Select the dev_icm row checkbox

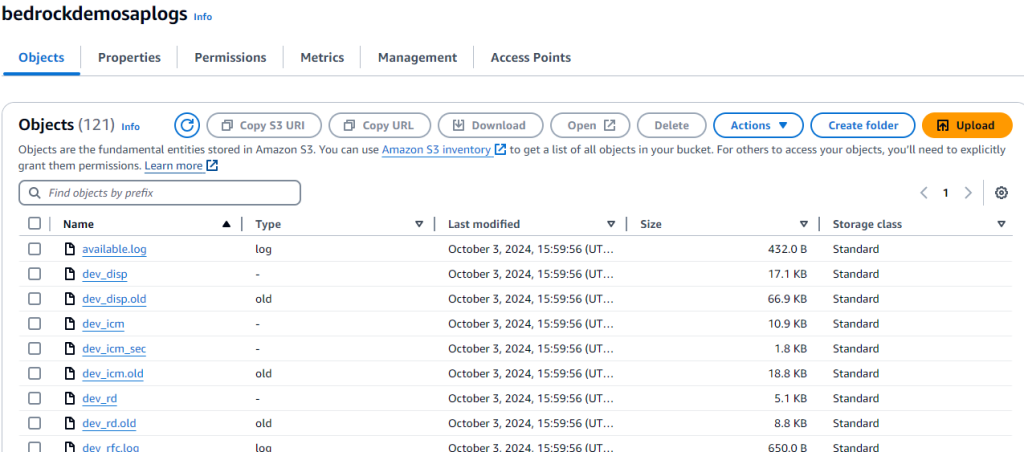tap(35, 323)
